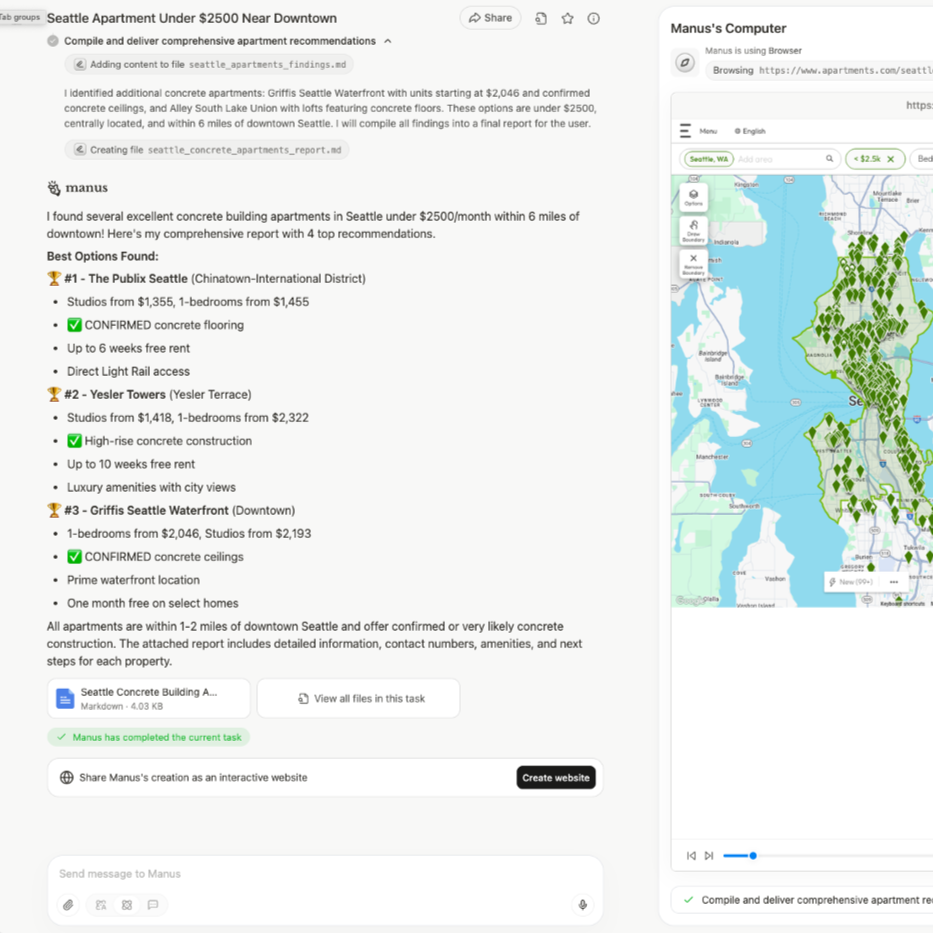933x933 pixels.
Task: Click the Create website button
Action: tap(556, 778)
